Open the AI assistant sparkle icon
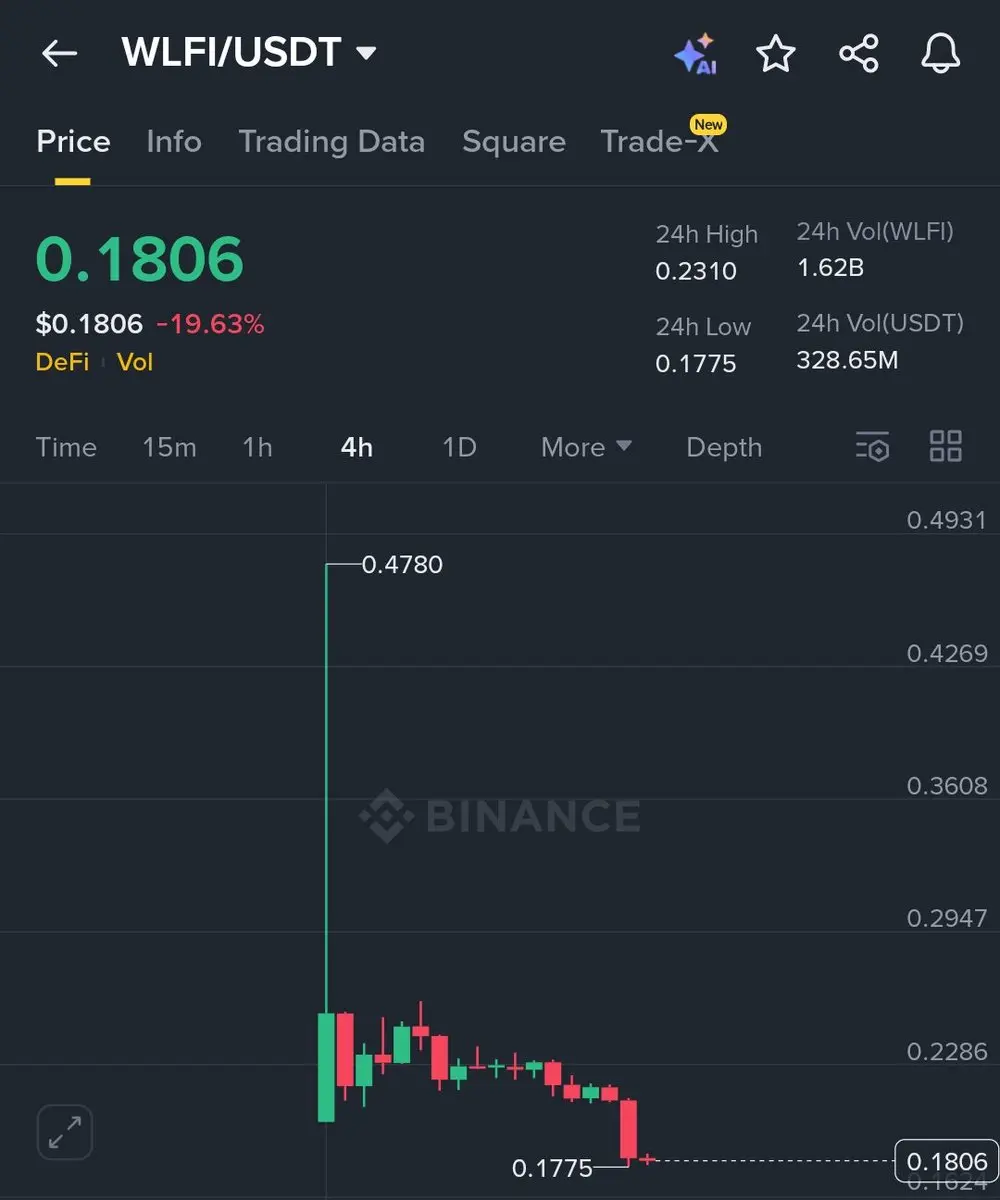Viewport: 1000px width, 1200px height. click(696, 53)
